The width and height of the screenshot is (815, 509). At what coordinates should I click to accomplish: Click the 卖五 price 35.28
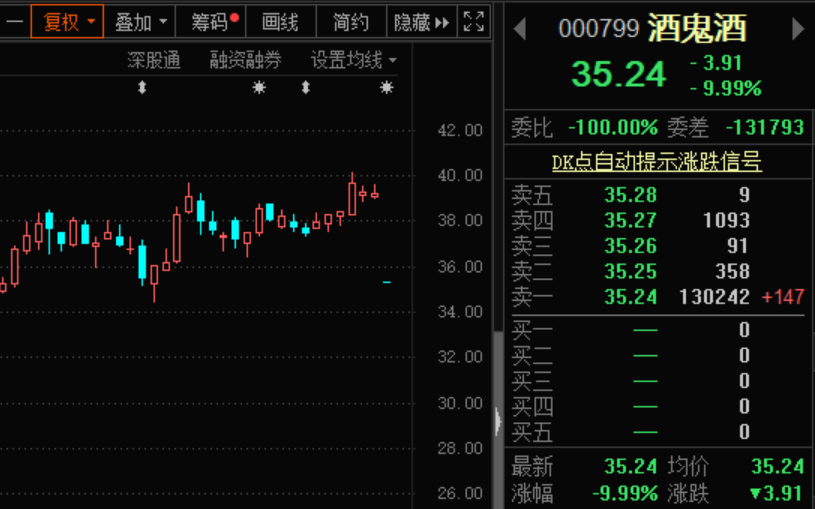click(x=630, y=195)
